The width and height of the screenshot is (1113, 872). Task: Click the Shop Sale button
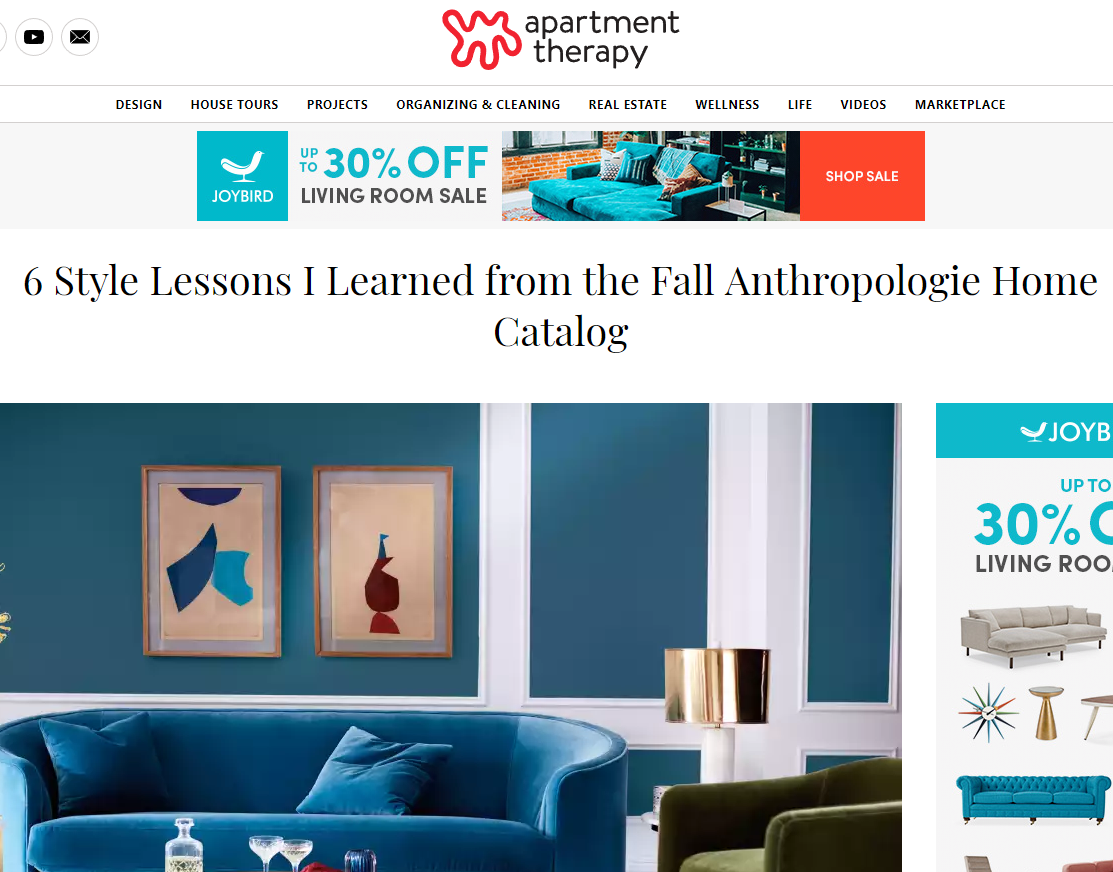pyautogui.click(x=862, y=176)
